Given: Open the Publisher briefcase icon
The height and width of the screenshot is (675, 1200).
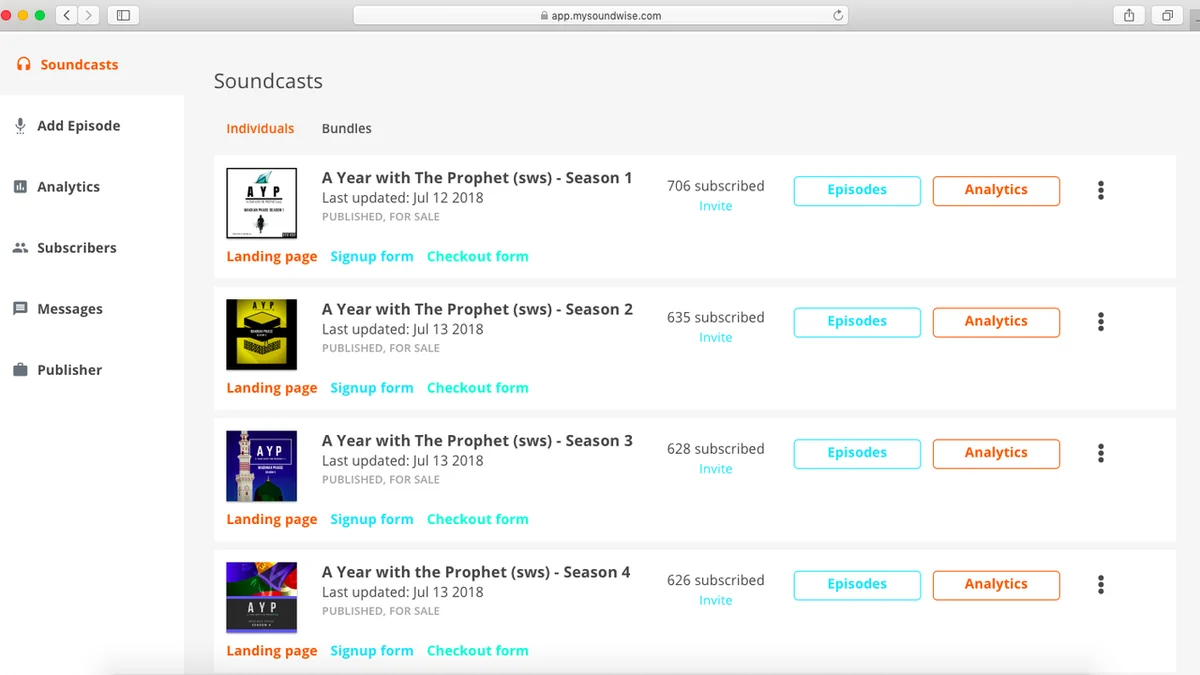Looking at the screenshot, I should tap(20, 370).
